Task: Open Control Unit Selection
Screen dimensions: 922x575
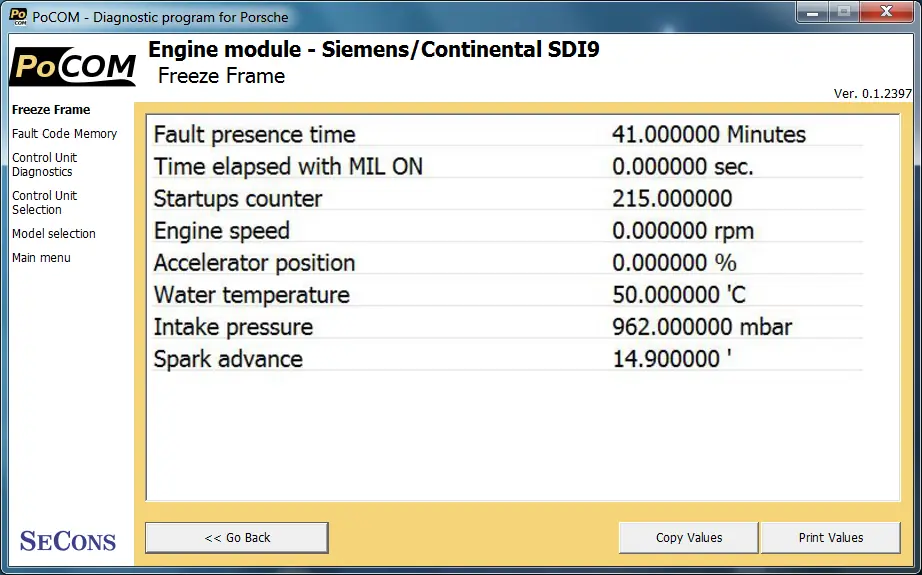Action: (45, 202)
